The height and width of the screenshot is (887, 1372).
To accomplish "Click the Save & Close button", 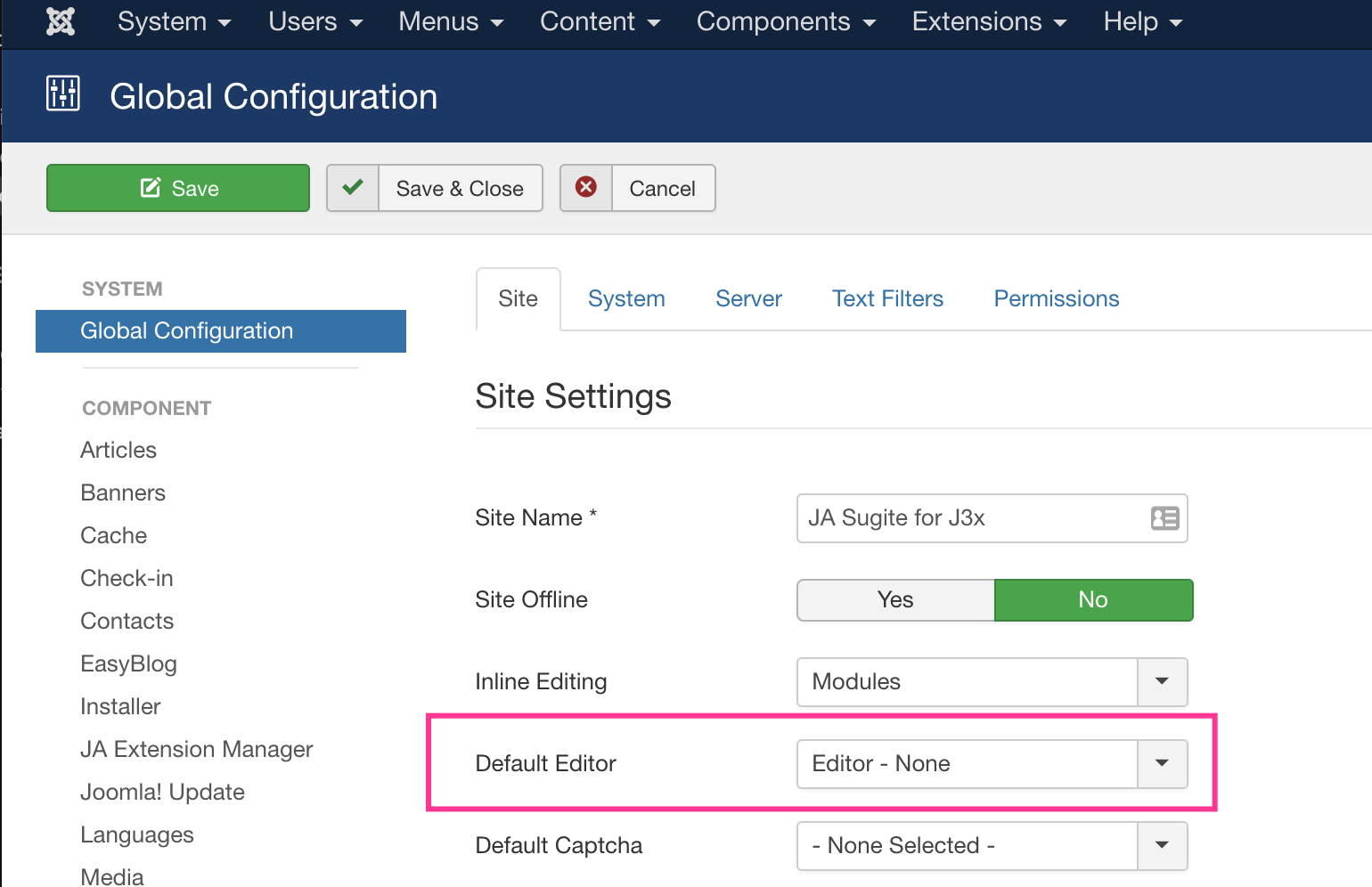I will tap(460, 188).
